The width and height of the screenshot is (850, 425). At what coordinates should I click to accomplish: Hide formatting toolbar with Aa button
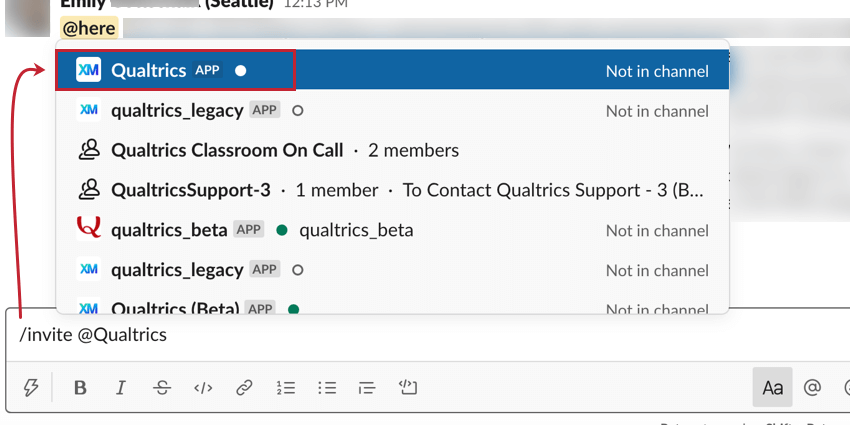click(x=772, y=388)
